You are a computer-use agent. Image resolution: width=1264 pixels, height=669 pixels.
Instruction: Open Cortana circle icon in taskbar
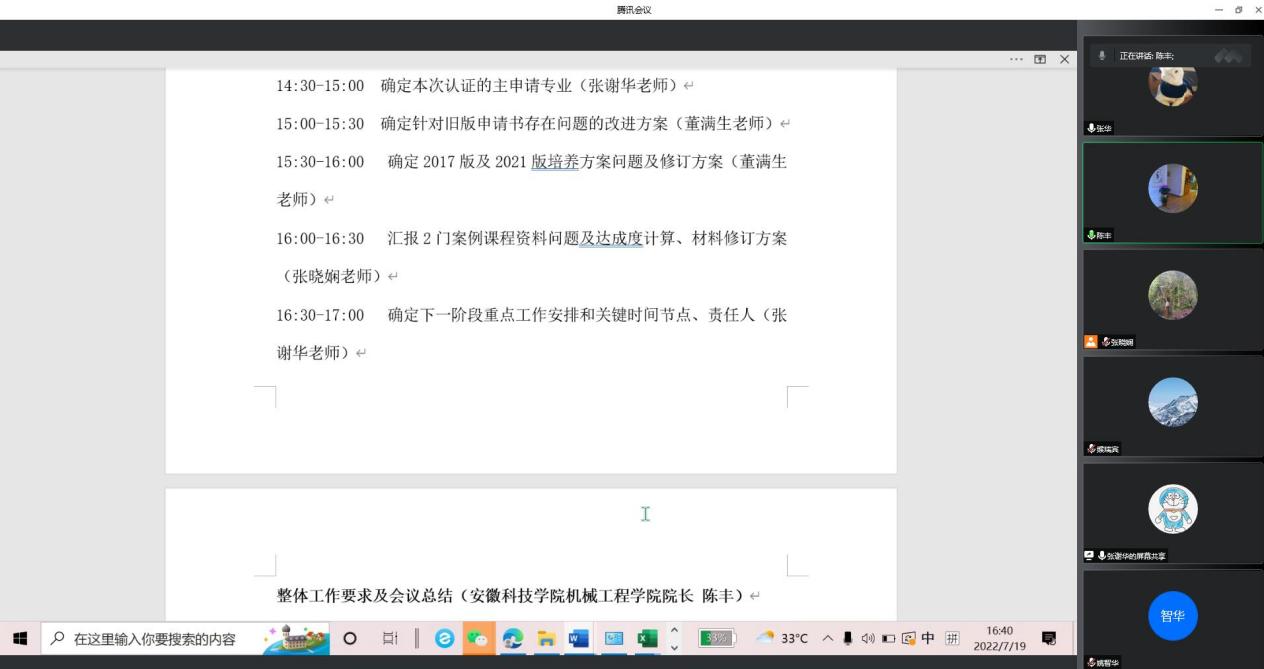coord(350,639)
